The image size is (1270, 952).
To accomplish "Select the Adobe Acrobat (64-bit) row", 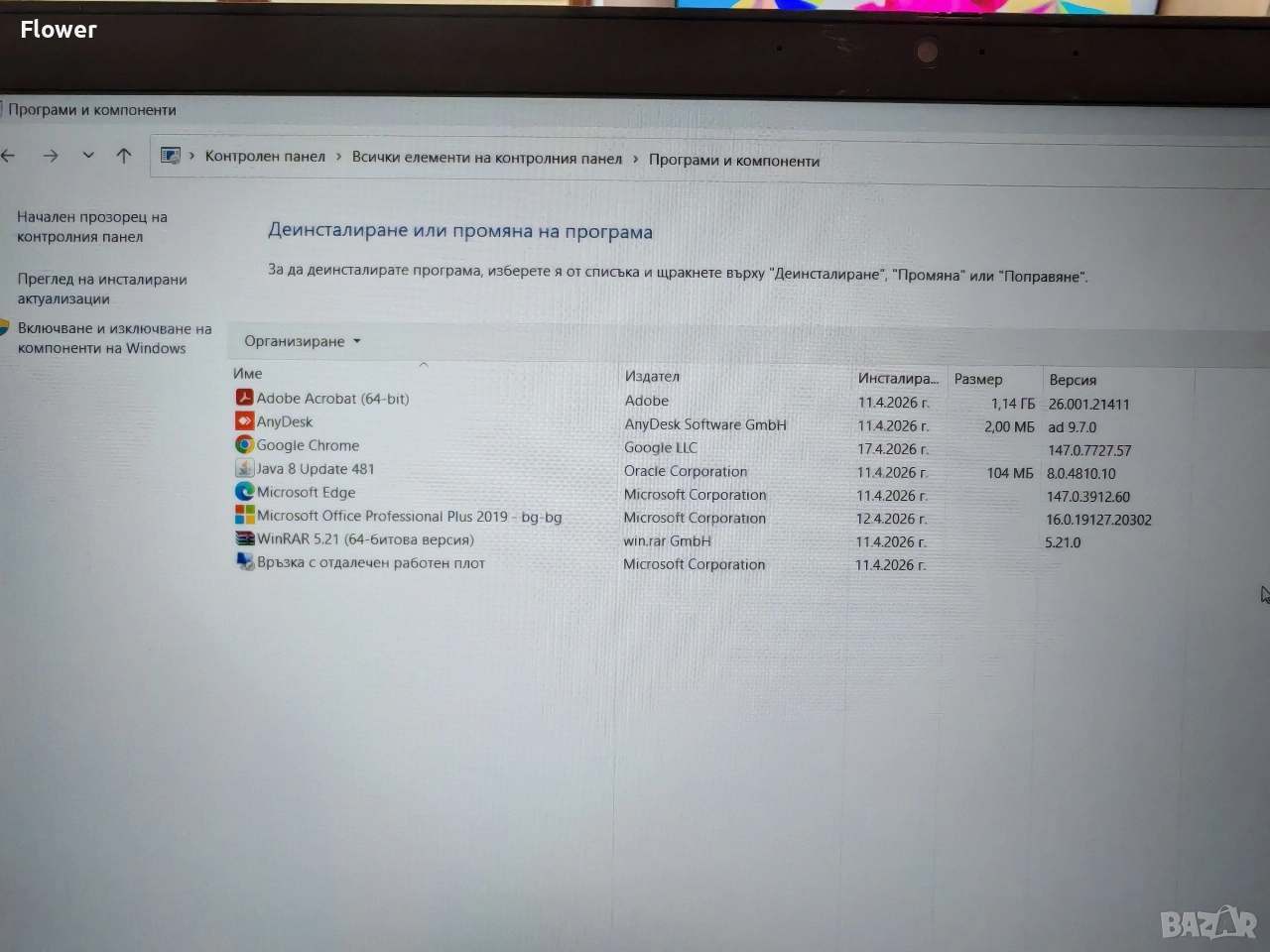I will click(x=332, y=399).
